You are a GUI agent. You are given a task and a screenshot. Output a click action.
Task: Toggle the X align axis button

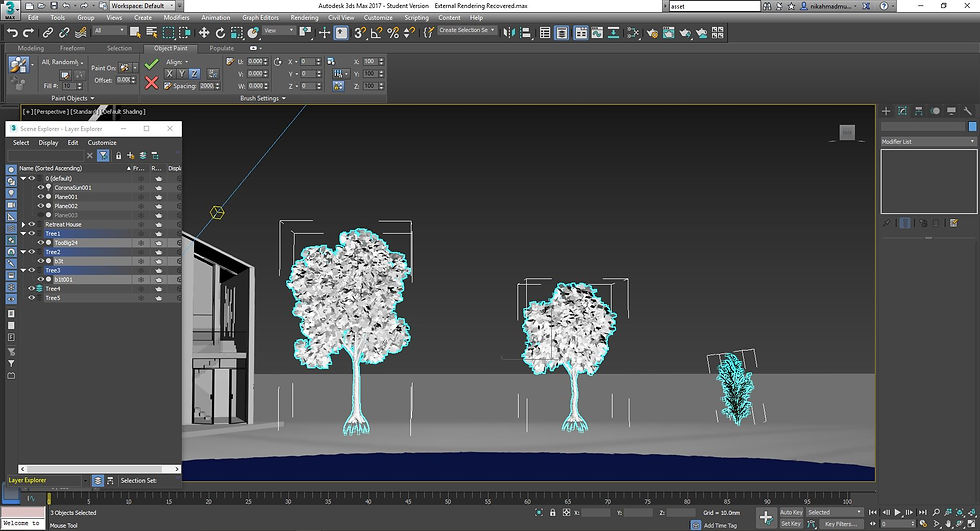[x=169, y=74]
